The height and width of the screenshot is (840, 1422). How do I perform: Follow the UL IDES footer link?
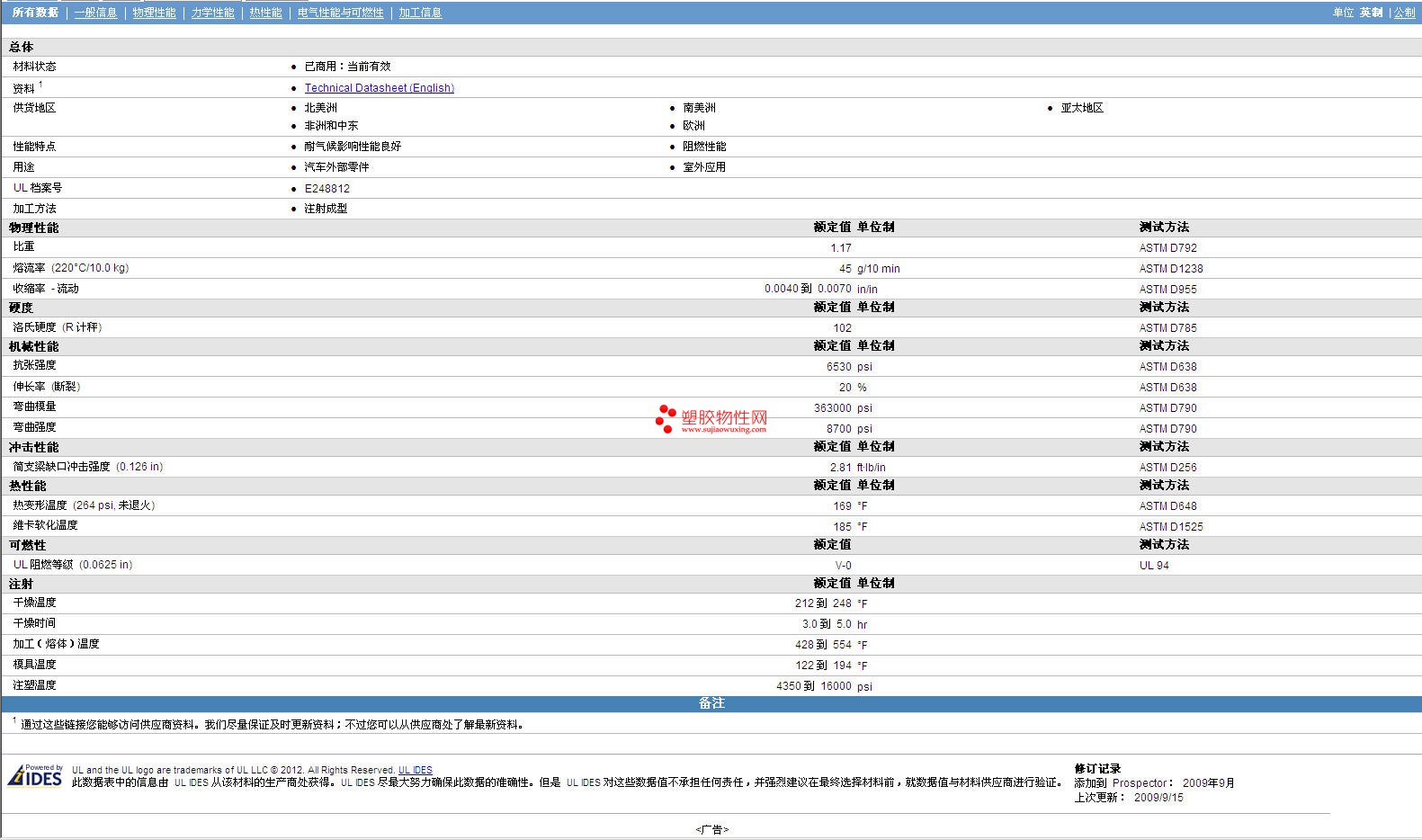point(415,771)
